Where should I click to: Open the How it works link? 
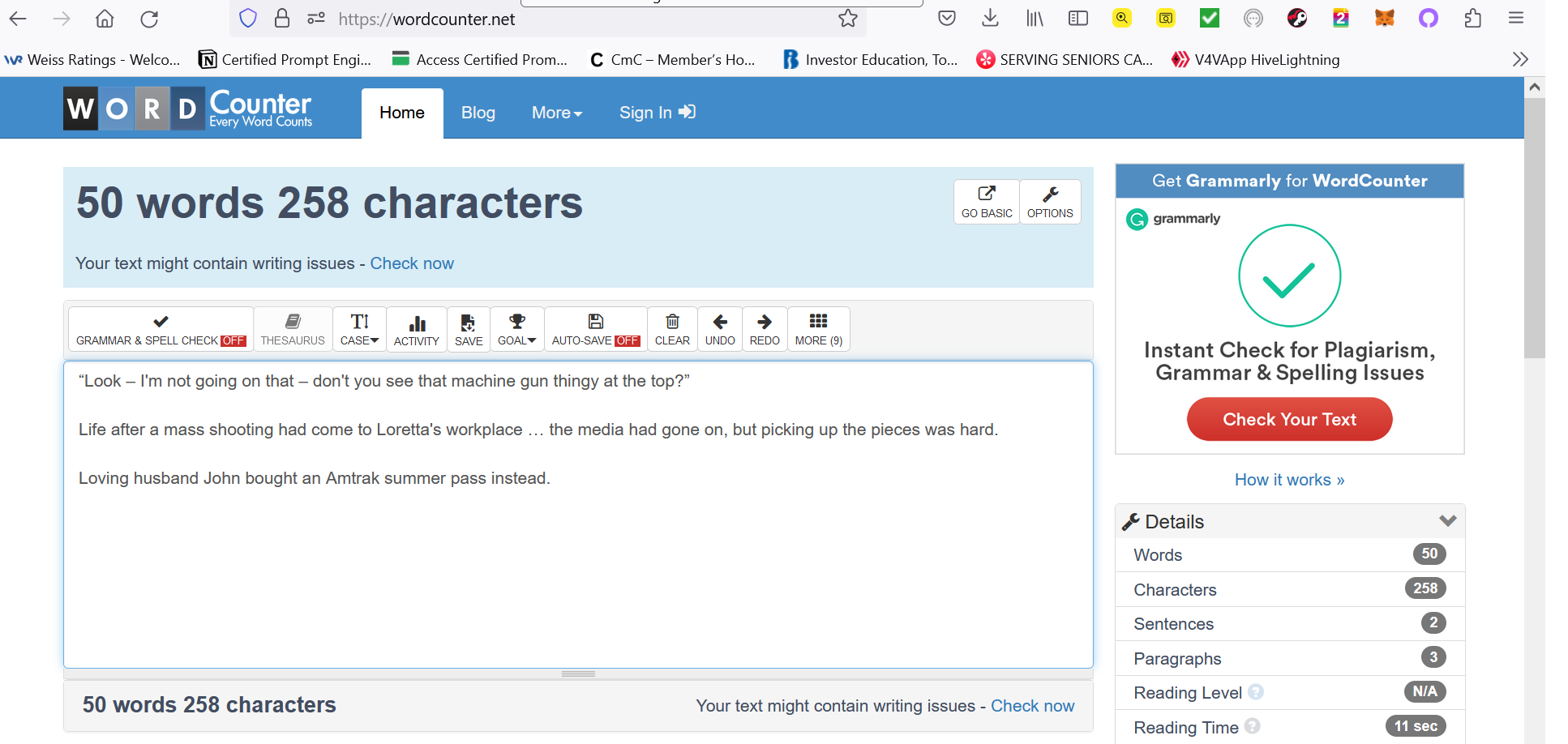[x=1289, y=480]
